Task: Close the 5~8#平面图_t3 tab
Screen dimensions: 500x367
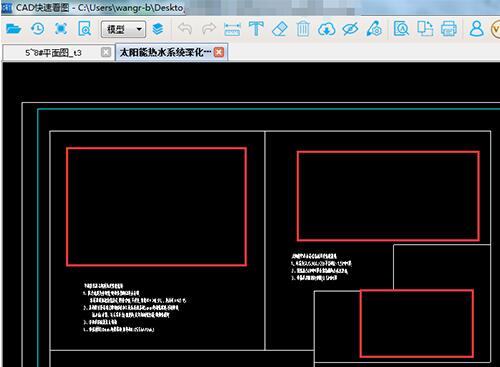Action: click(106, 52)
